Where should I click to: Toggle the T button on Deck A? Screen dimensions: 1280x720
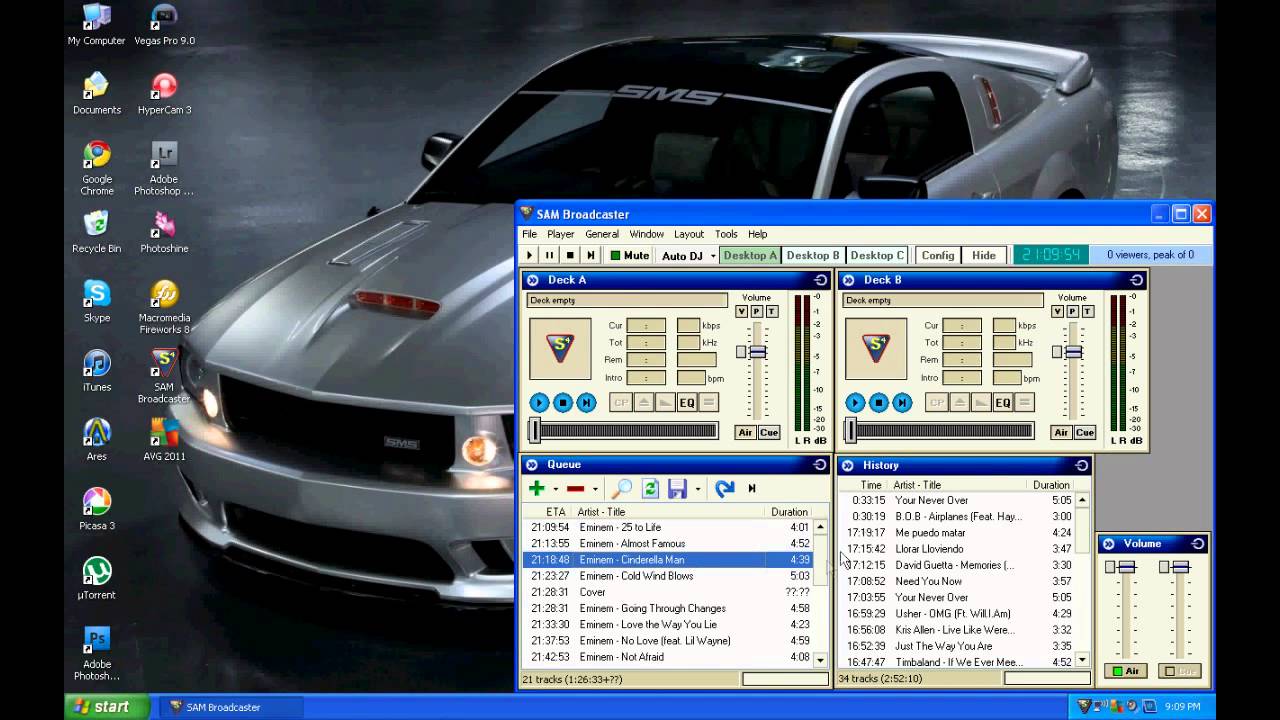pyautogui.click(x=771, y=312)
